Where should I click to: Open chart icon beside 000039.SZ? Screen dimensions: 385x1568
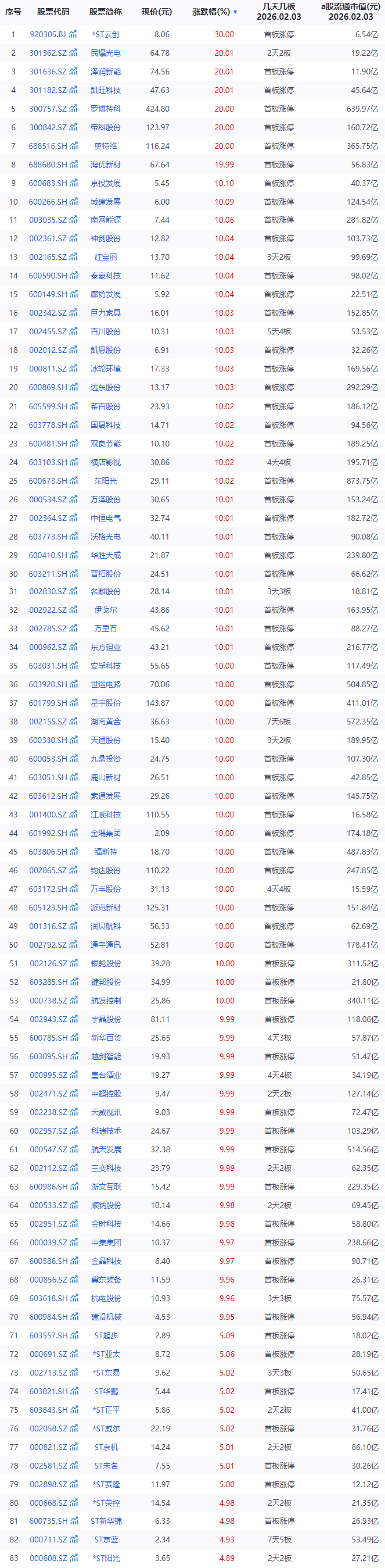[73, 1242]
